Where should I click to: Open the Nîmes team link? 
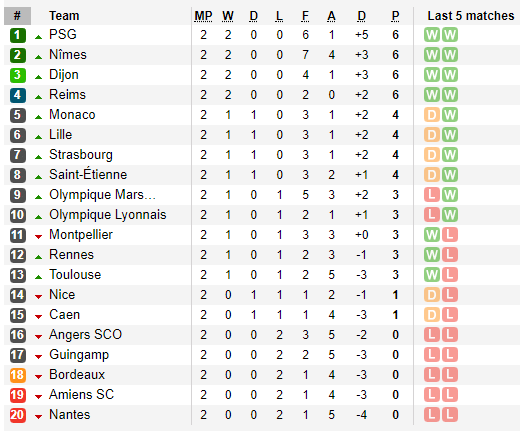tap(68, 55)
